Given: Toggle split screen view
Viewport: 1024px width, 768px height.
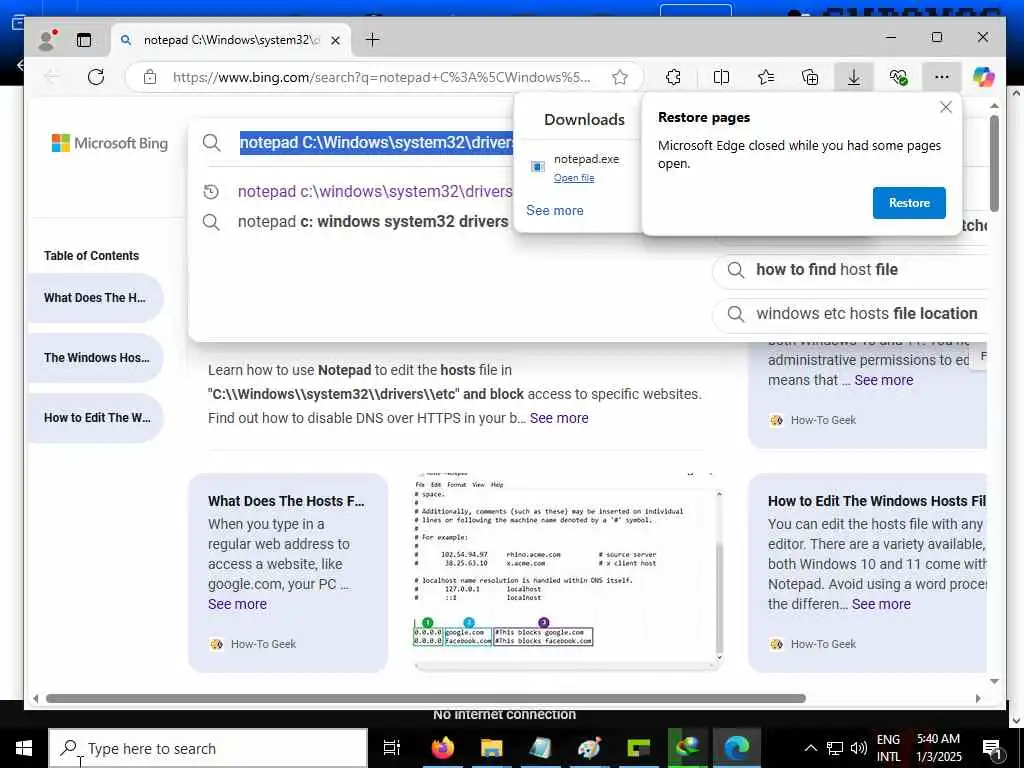Looking at the screenshot, I should click(721, 77).
